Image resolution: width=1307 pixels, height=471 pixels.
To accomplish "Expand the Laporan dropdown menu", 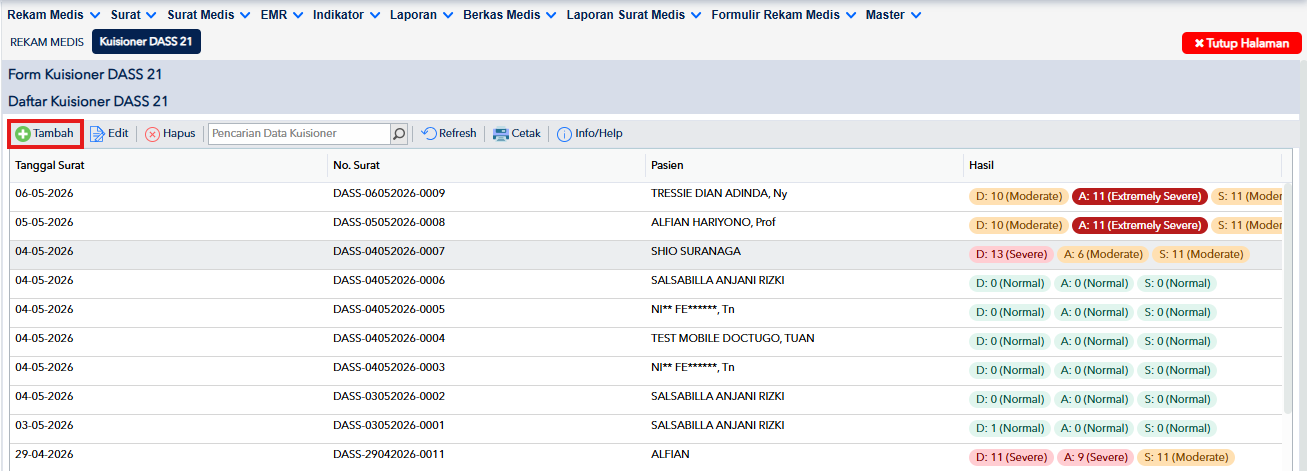I will 421,15.
